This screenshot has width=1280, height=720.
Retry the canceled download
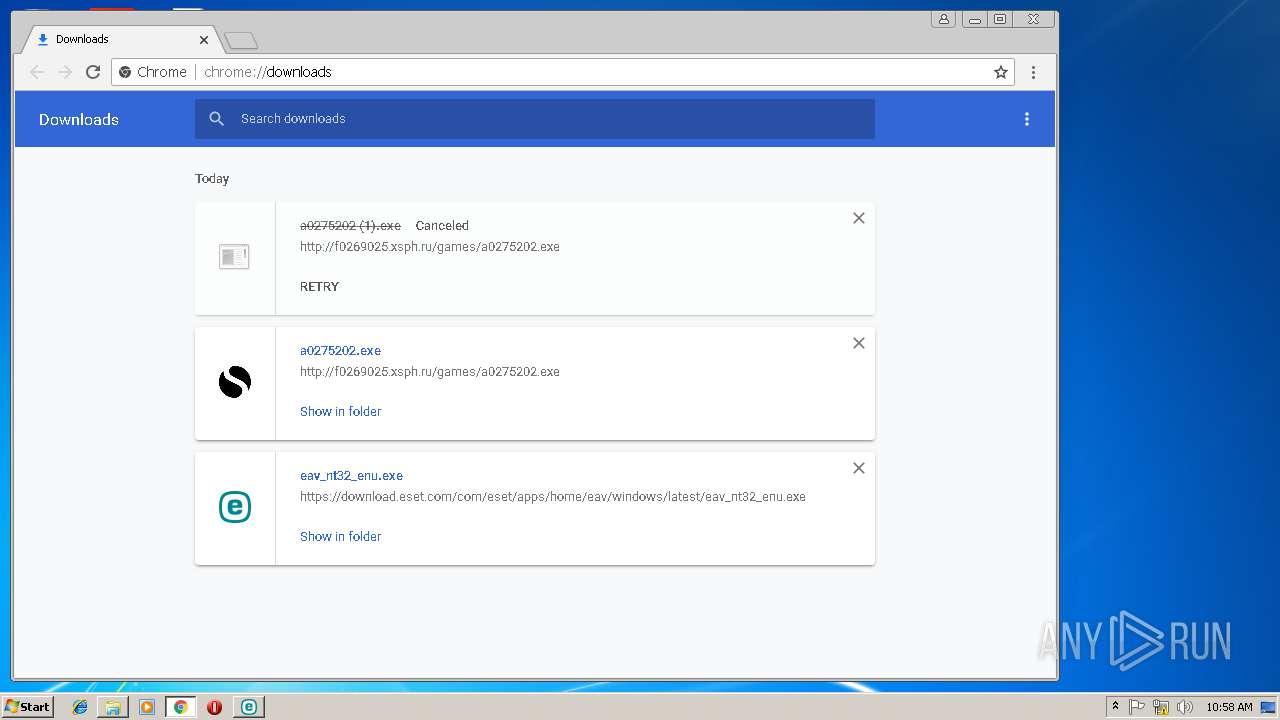[x=319, y=286]
